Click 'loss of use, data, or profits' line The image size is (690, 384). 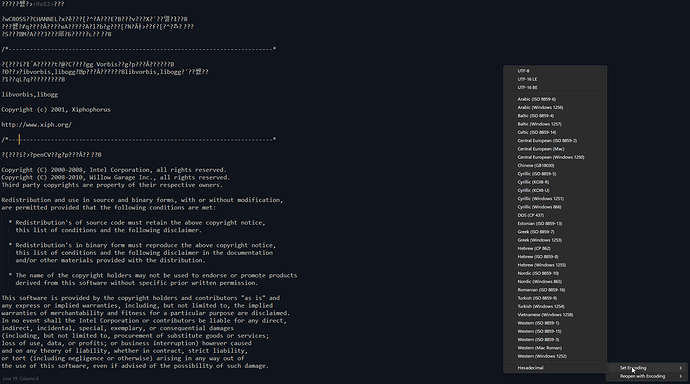(126, 344)
